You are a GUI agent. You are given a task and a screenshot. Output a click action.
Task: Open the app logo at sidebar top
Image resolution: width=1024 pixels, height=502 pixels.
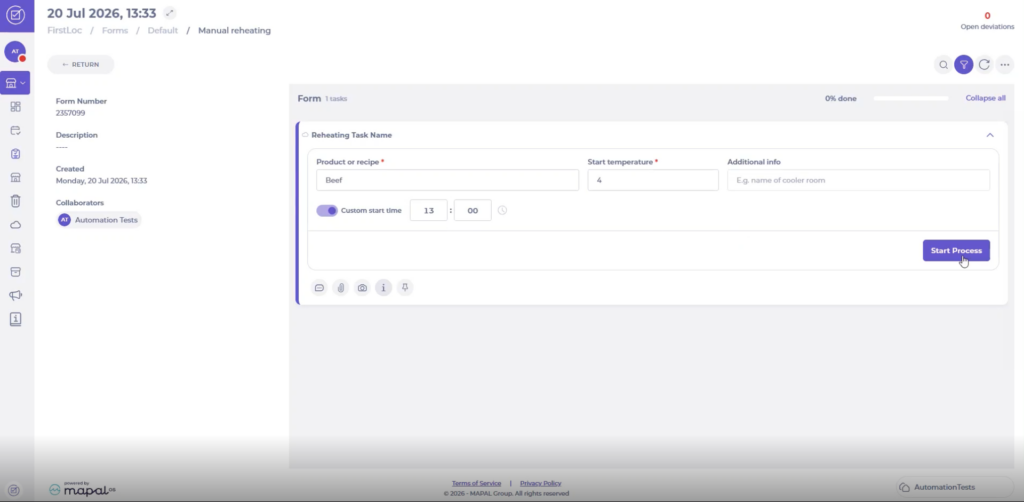pyautogui.click(x=16, y=15)
